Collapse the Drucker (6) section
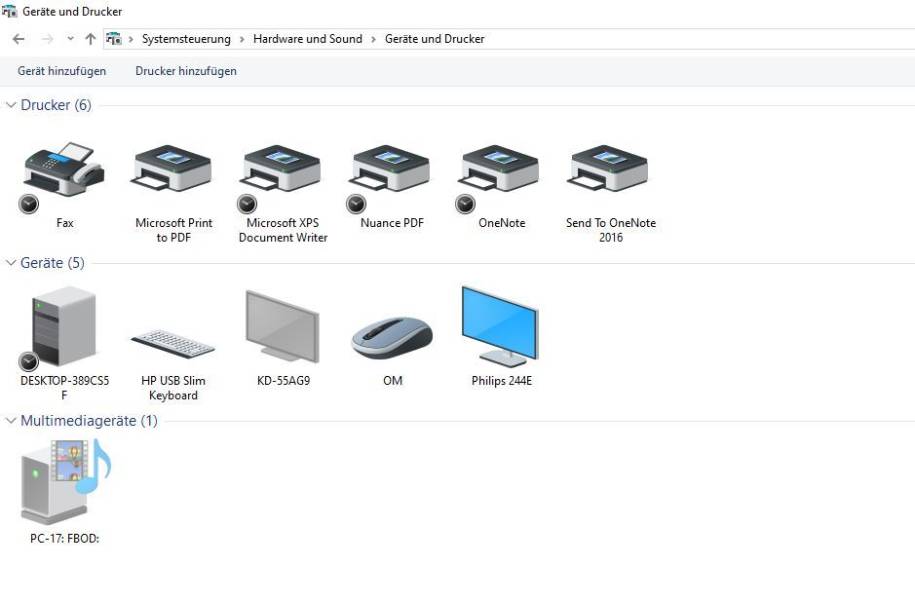Viewport: 915px width, 603px height. pyautogui.click(x=10, y=105)
